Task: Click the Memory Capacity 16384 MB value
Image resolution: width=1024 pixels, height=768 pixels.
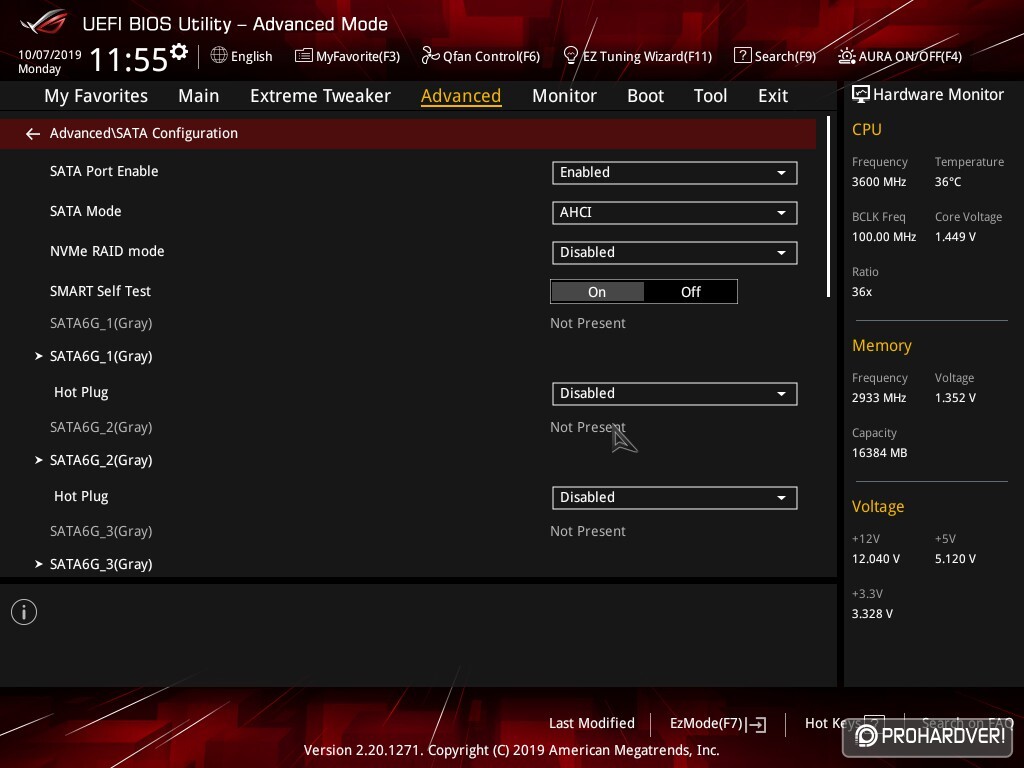Action: pyautogui.click(x=879, y=453)
